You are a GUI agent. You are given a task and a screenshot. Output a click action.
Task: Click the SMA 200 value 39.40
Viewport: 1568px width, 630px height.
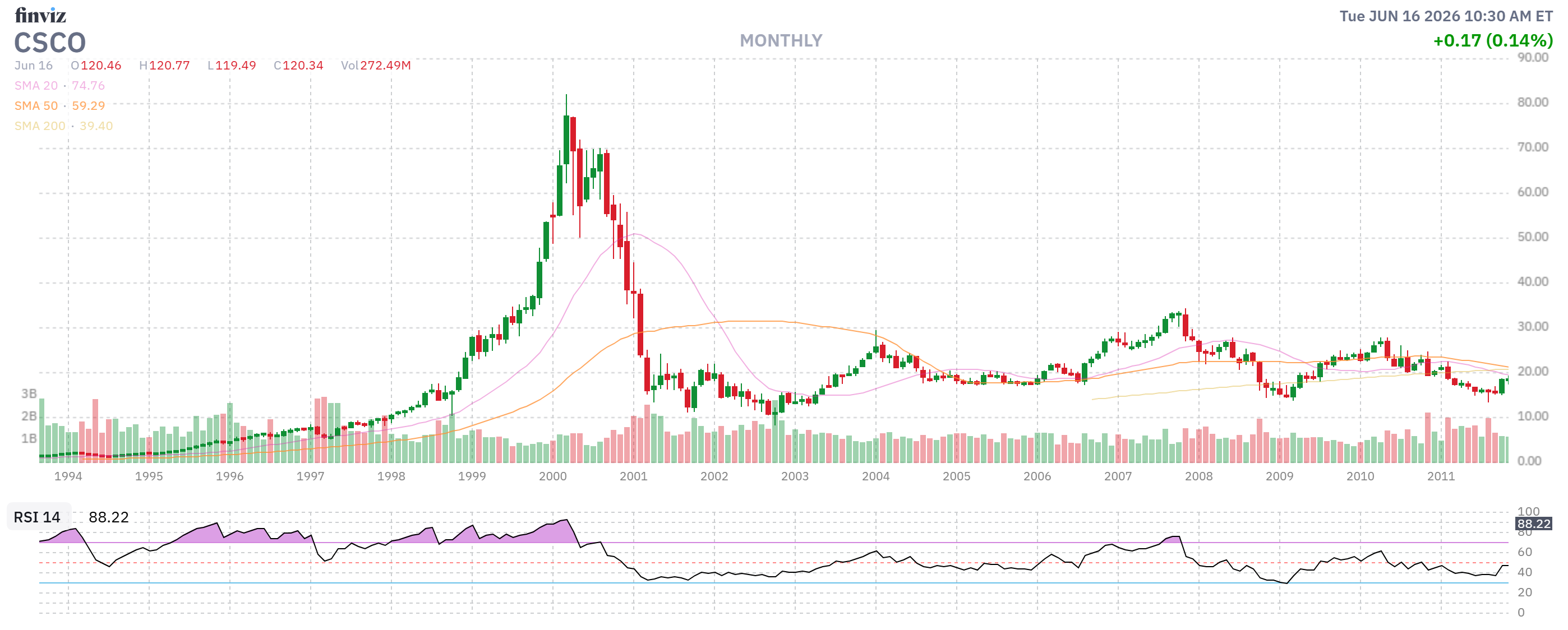96,126
